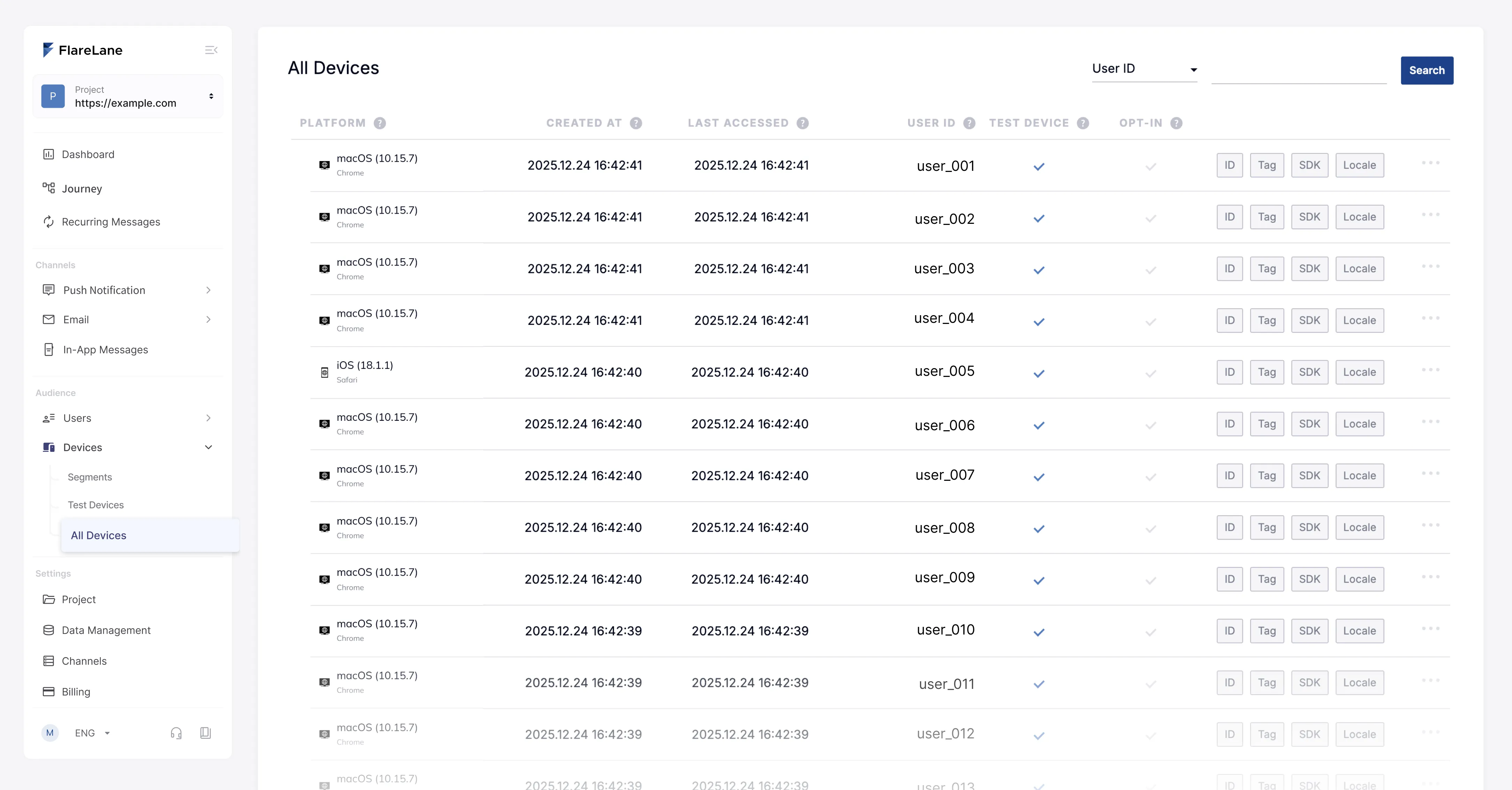Open the Dashboard icon in sidebar
1512x790 pixels.
coord(49,154)
